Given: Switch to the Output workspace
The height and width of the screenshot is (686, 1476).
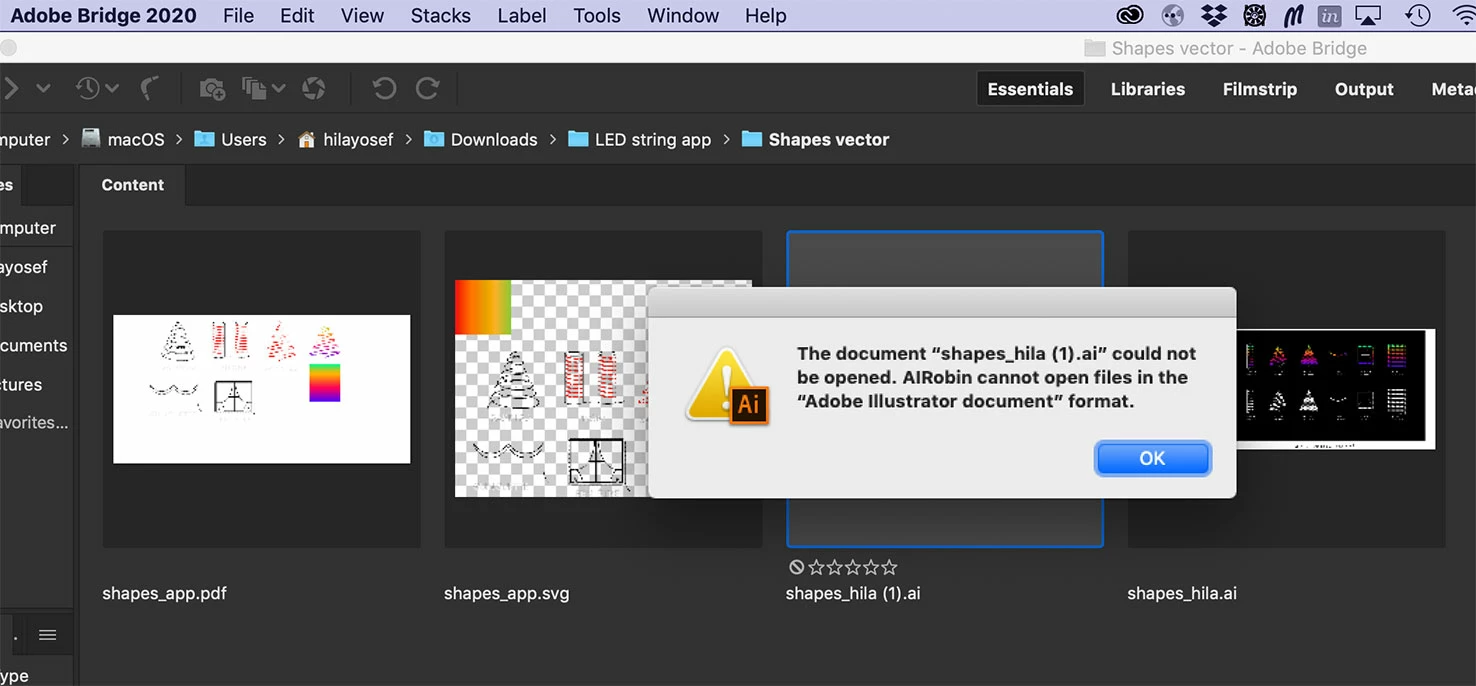Looking at the screenshot, I should 1364,89.
